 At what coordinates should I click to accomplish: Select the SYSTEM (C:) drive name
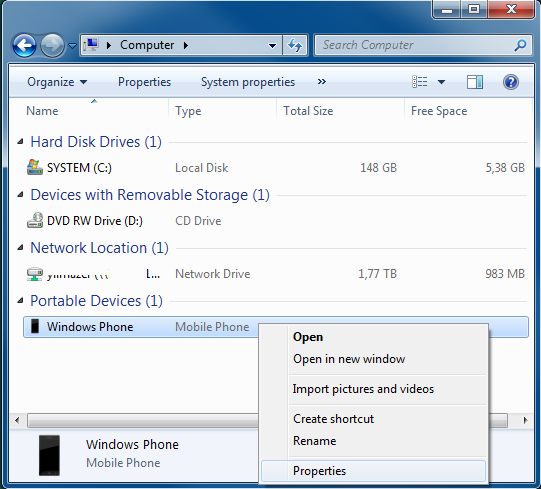[79, 168]
